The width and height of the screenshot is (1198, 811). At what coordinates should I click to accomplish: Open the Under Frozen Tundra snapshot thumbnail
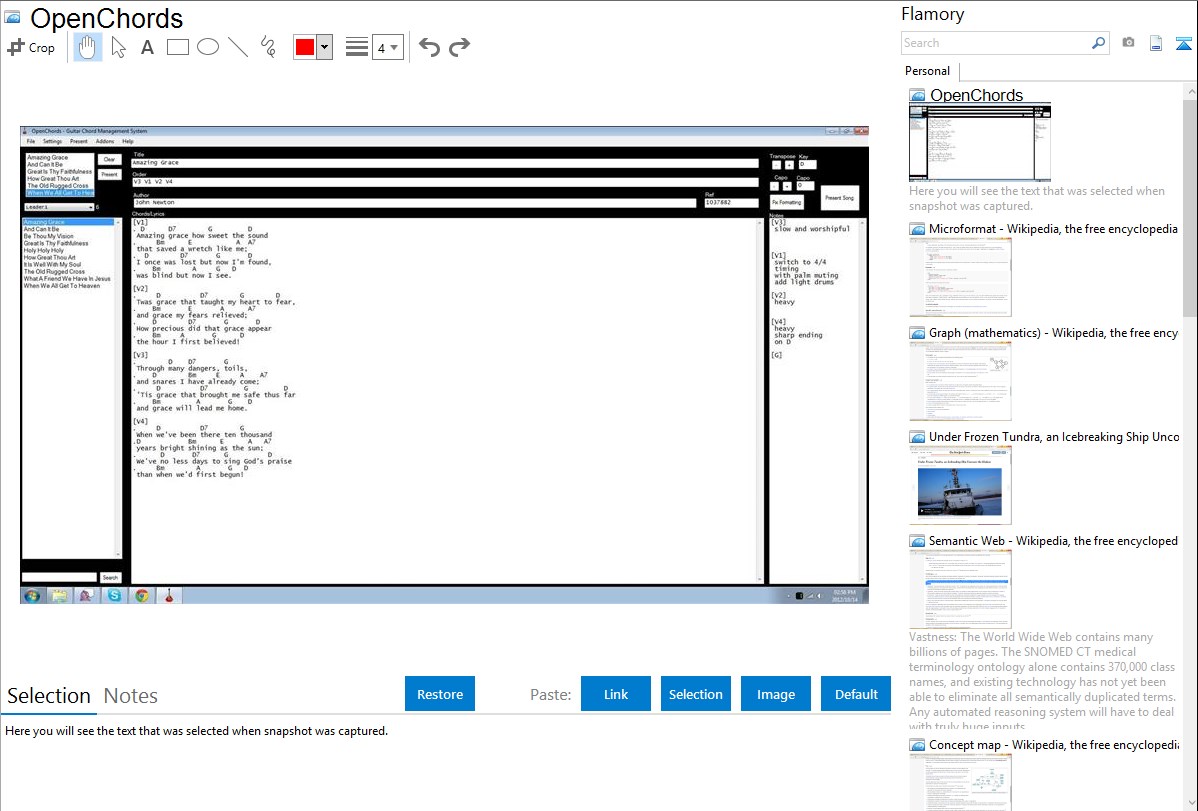[x=960, y=485]
